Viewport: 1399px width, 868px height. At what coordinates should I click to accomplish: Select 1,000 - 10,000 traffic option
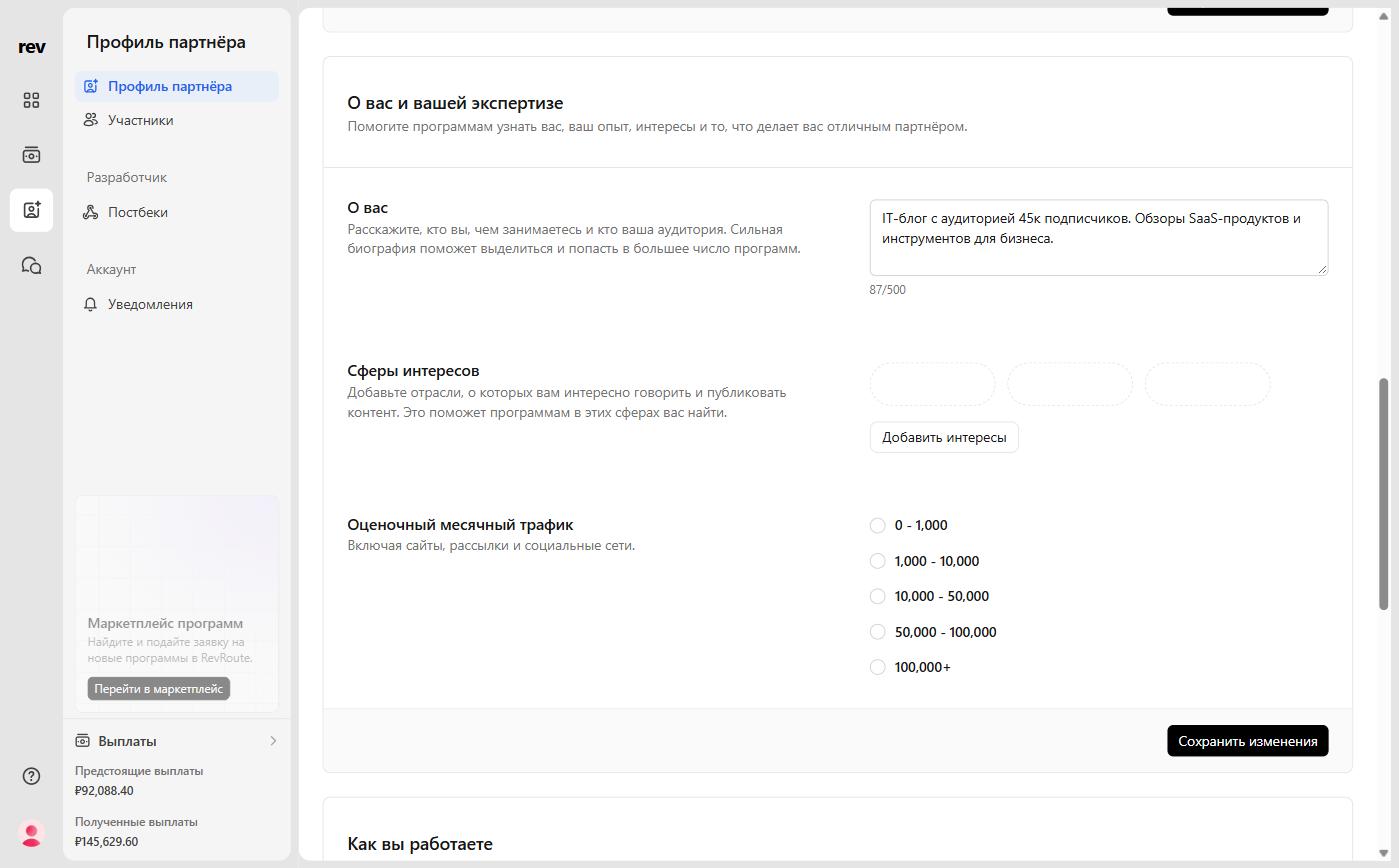877,561
